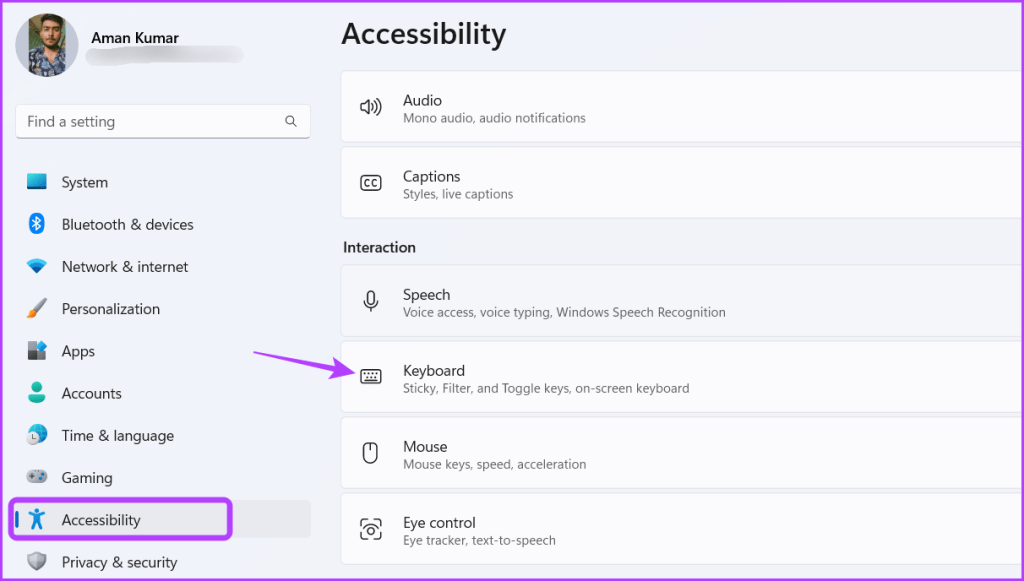The width and height of the screenshot is (1024, 581).
Task: Click the Accessibility person icon
Action: [x=39, y=519]
